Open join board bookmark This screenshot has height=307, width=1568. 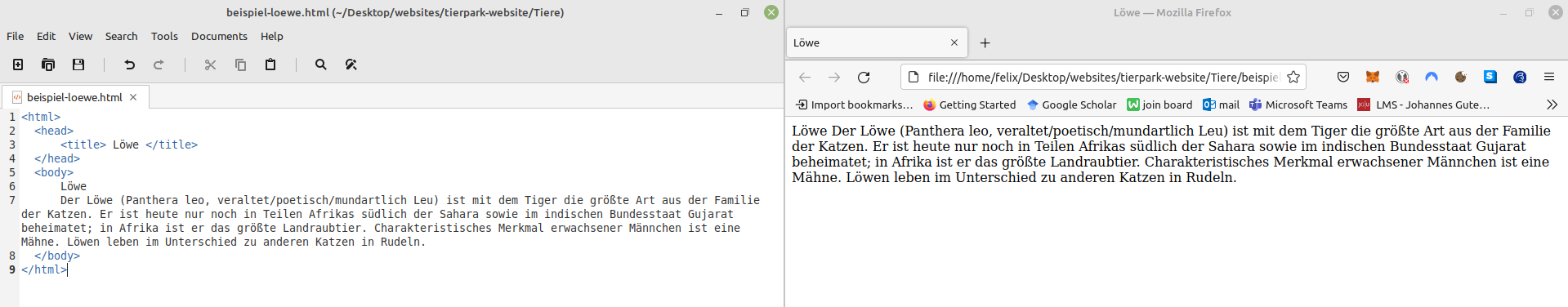coord(1159,105)
